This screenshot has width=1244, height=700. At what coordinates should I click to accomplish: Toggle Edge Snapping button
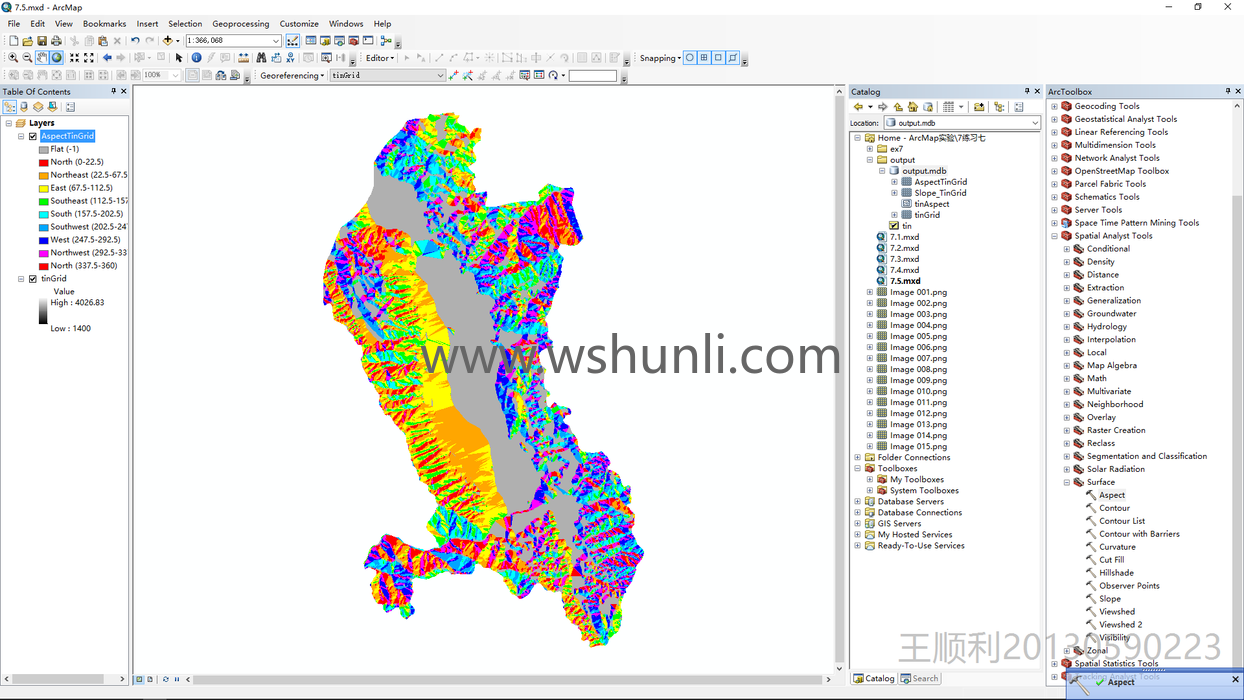click(733, 58)
